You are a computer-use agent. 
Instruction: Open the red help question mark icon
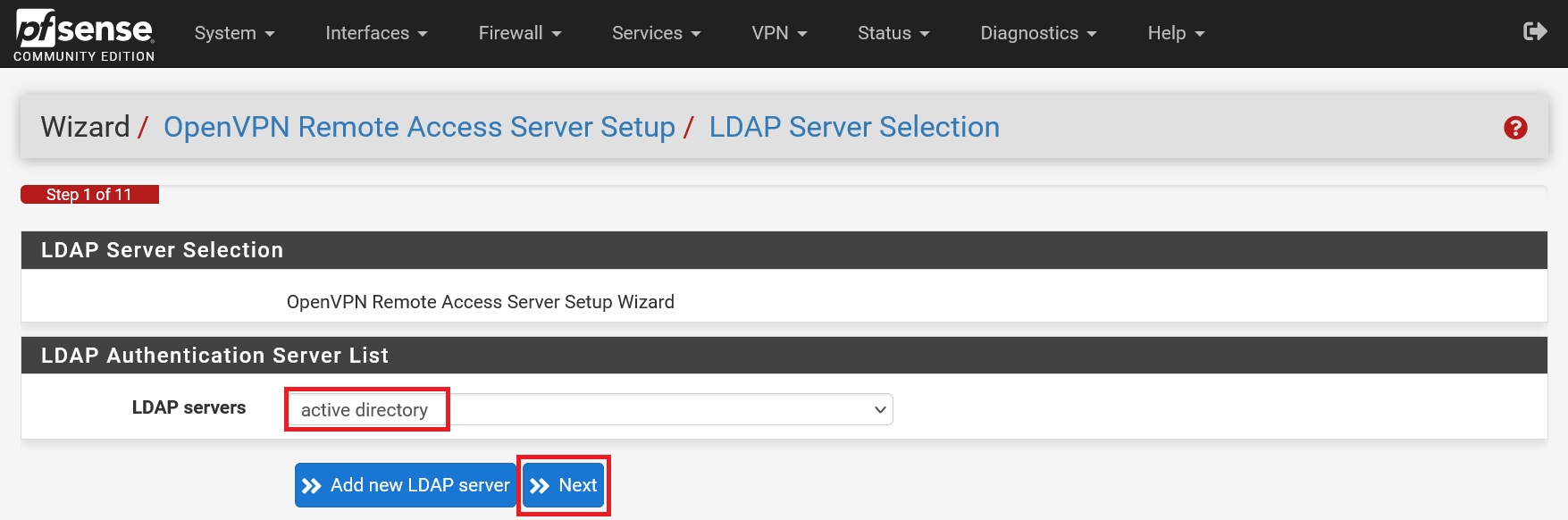[1515, 128]
